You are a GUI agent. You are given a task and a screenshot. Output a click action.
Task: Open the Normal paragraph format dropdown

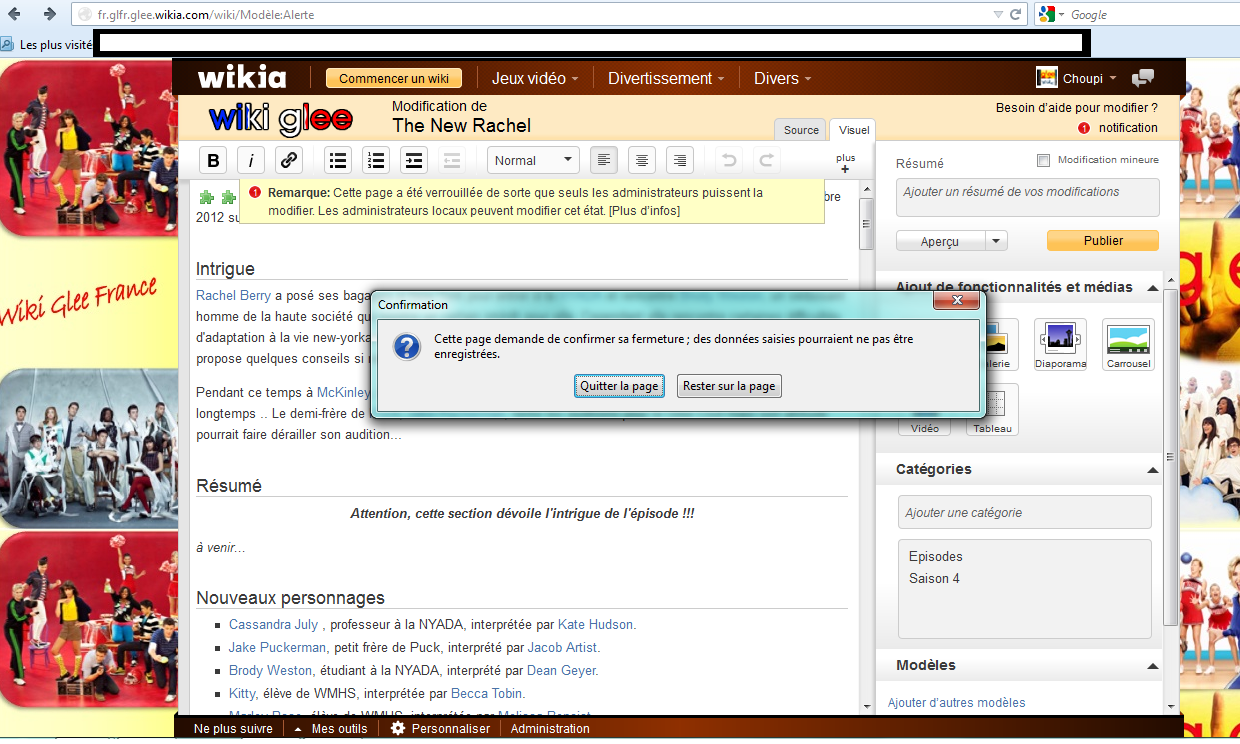(x=533, y=160)
